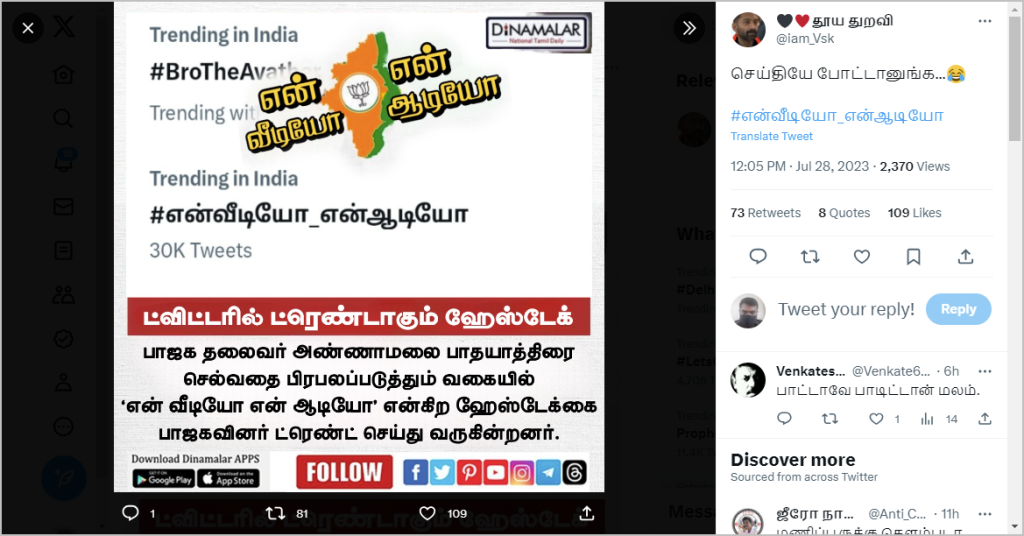Open the Translate Tweet link
This screenshot has height=536, width=1024.
(771, 136)
